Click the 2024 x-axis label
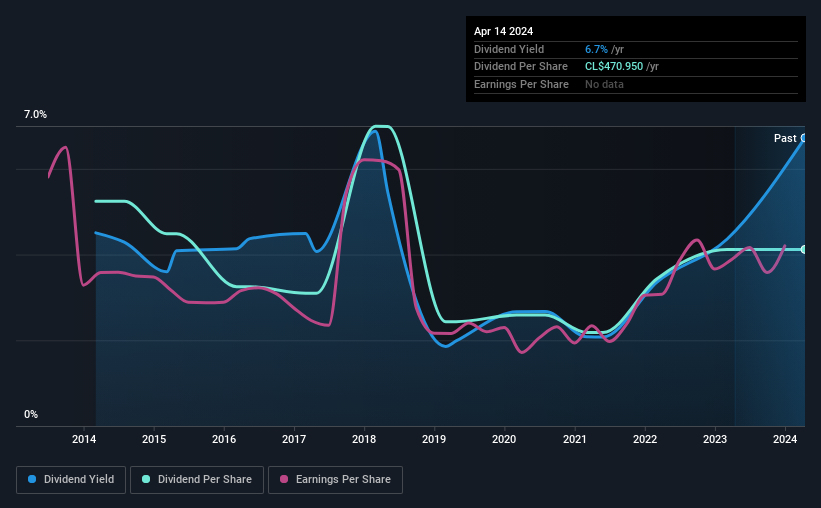 (785, 439)
